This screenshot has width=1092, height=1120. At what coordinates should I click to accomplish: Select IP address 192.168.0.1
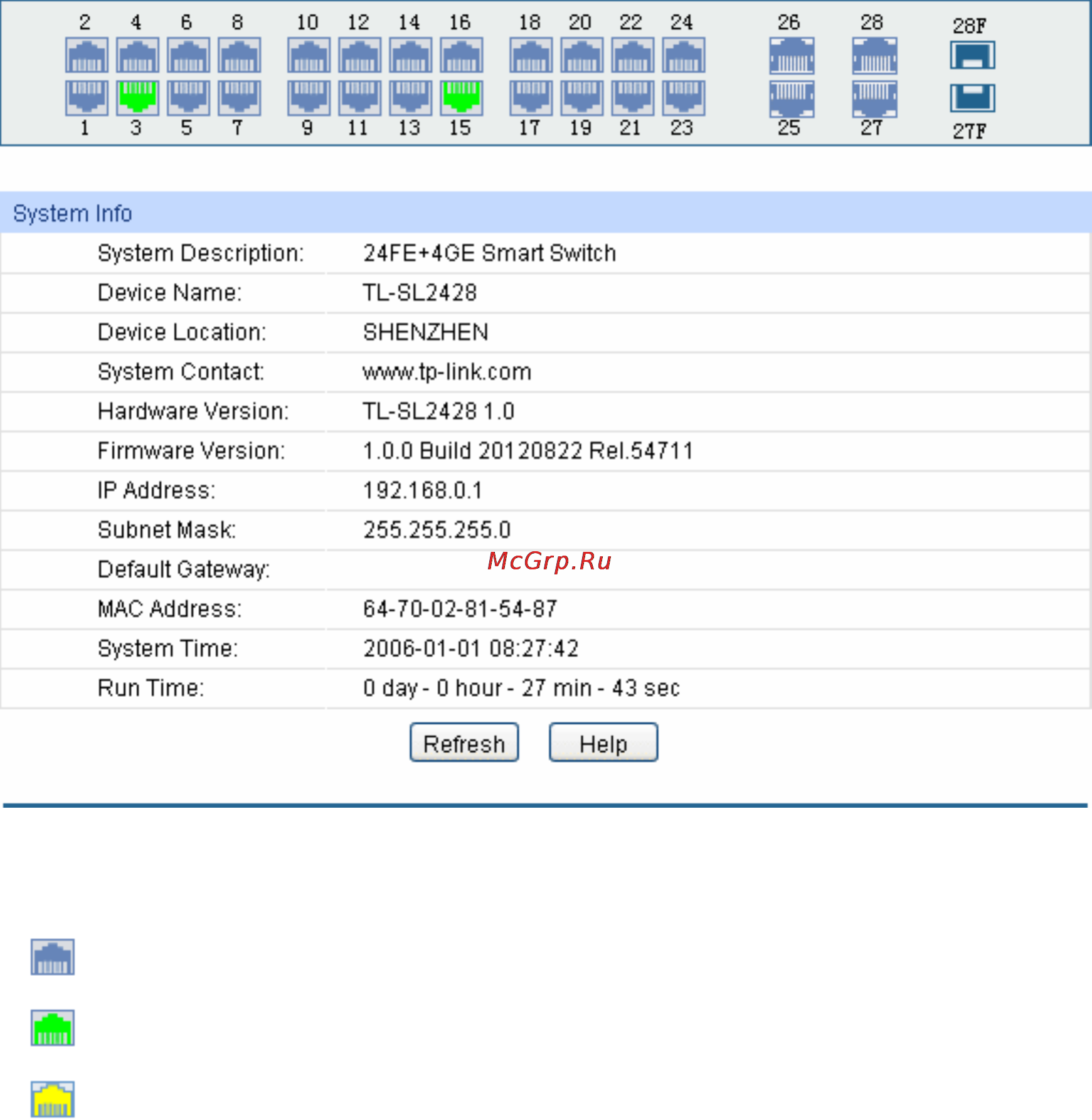pos(423,490)
